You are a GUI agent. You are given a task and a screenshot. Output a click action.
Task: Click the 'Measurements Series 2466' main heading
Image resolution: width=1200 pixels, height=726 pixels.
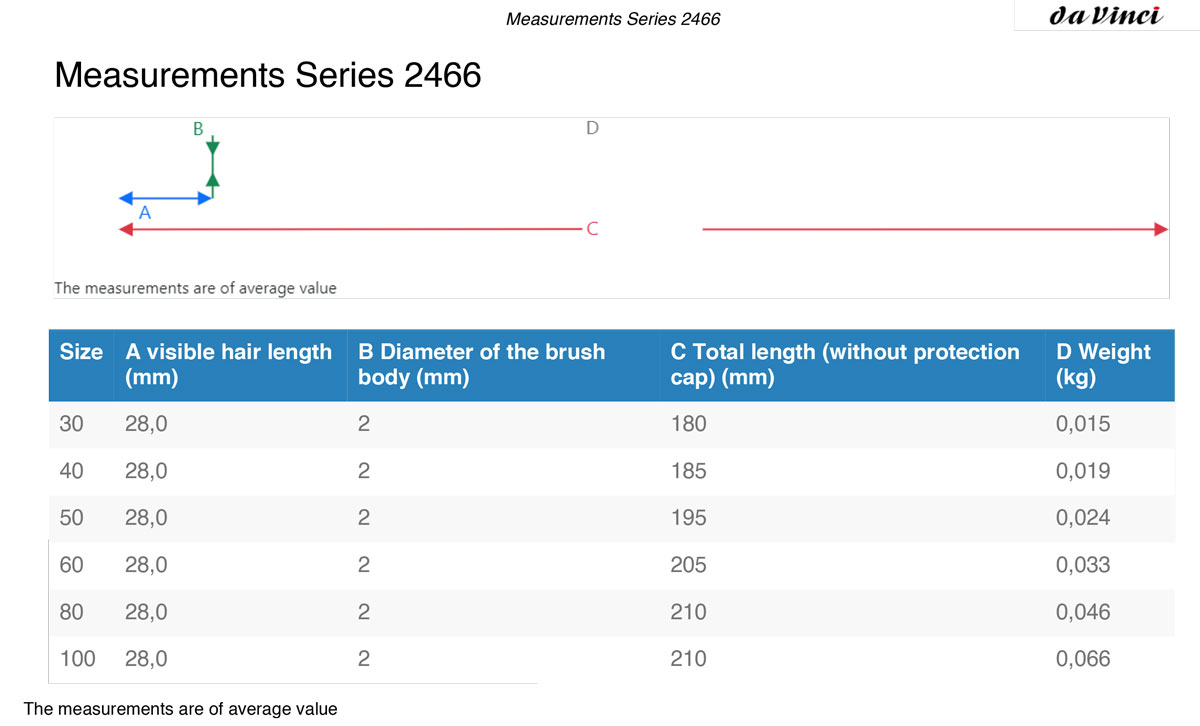coord(268,75)
